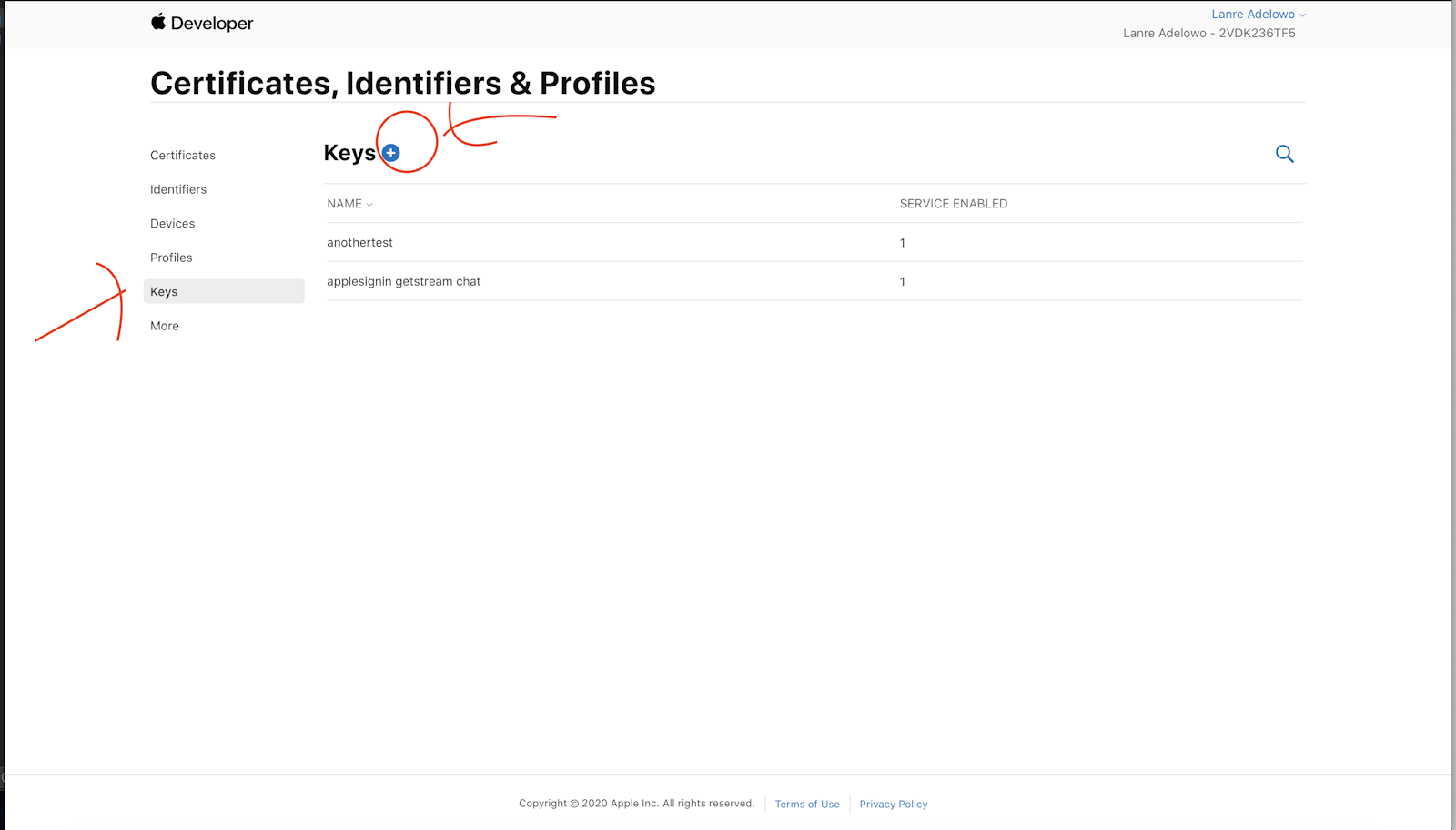Open the Profiles section

pyautogui.click(x=171, y=258)
